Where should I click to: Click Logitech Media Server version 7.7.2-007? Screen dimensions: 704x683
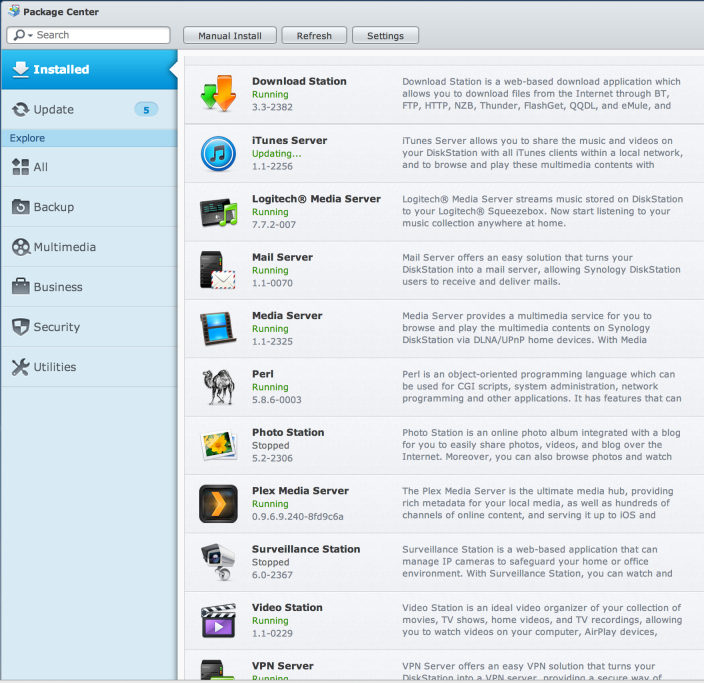274,225
